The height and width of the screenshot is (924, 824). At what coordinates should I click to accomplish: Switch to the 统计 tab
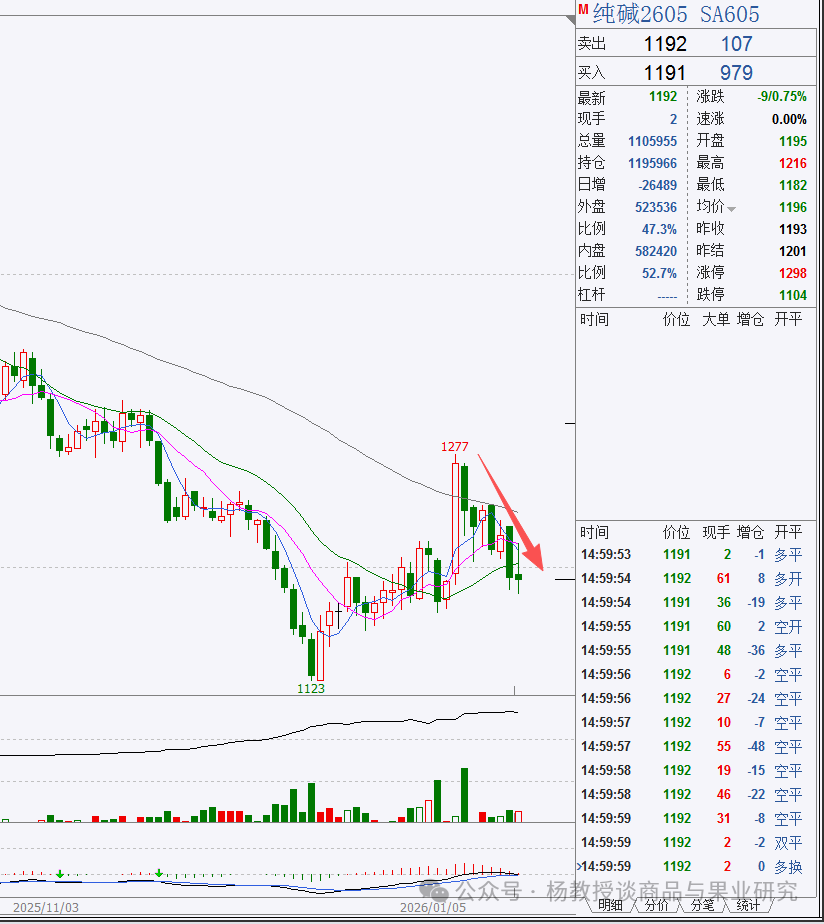pos(748,905)
